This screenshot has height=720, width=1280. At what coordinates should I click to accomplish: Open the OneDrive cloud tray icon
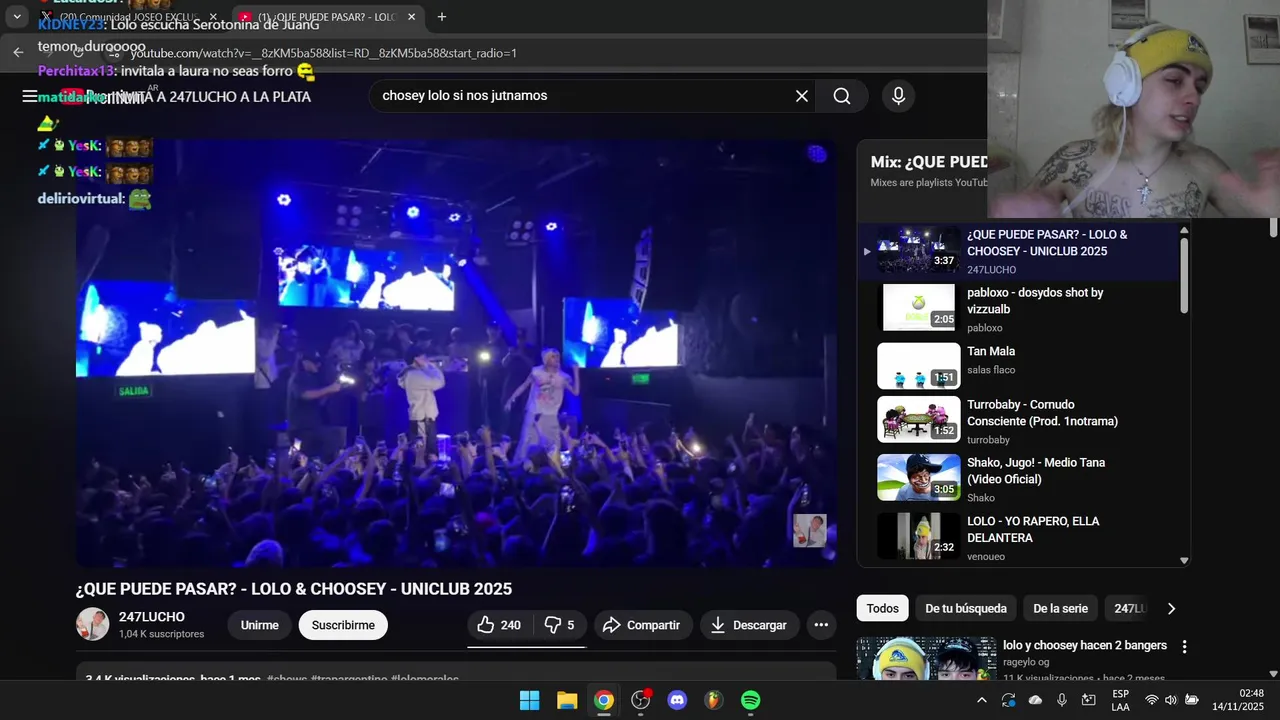point(1035,700)
